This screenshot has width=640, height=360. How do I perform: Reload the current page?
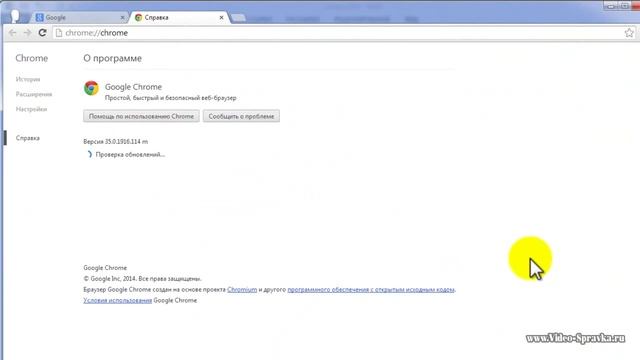click(x=42, y=33)
